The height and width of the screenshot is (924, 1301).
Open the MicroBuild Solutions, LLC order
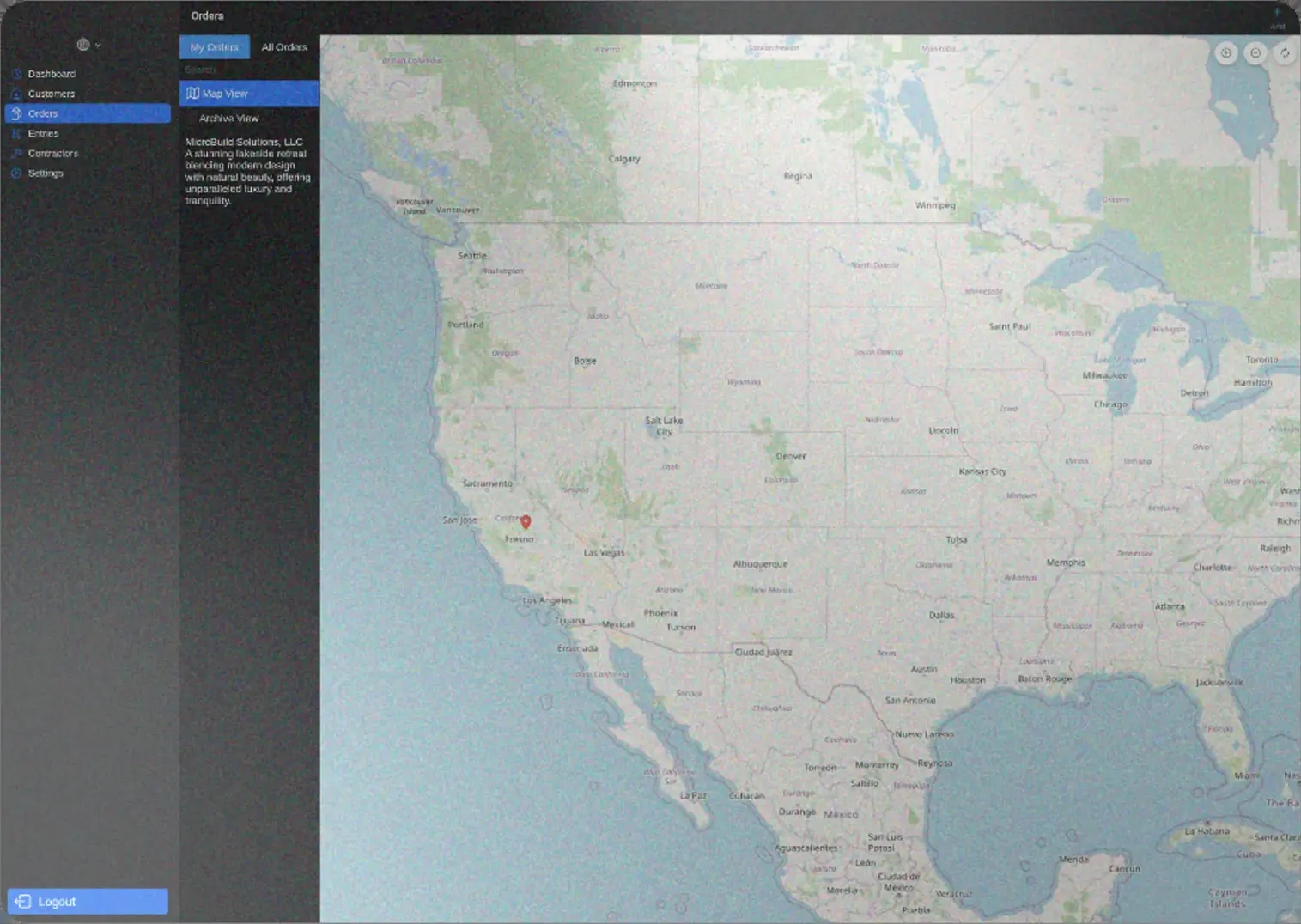tap(248, 171)
